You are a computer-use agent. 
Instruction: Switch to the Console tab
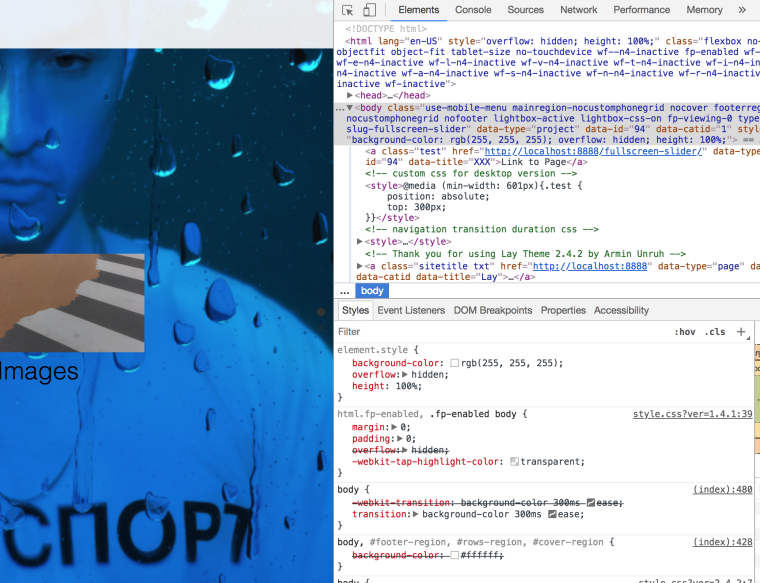point(473,10)
